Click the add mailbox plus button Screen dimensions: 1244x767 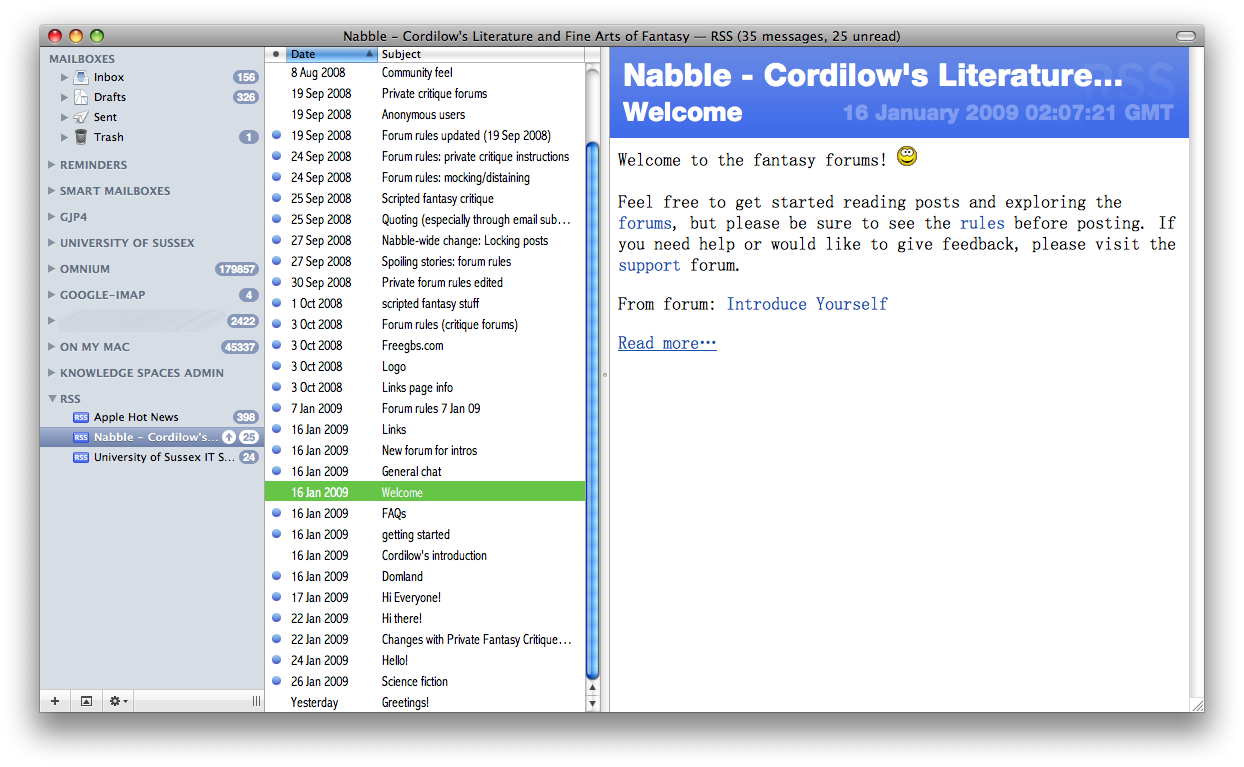tap(55, 701)
